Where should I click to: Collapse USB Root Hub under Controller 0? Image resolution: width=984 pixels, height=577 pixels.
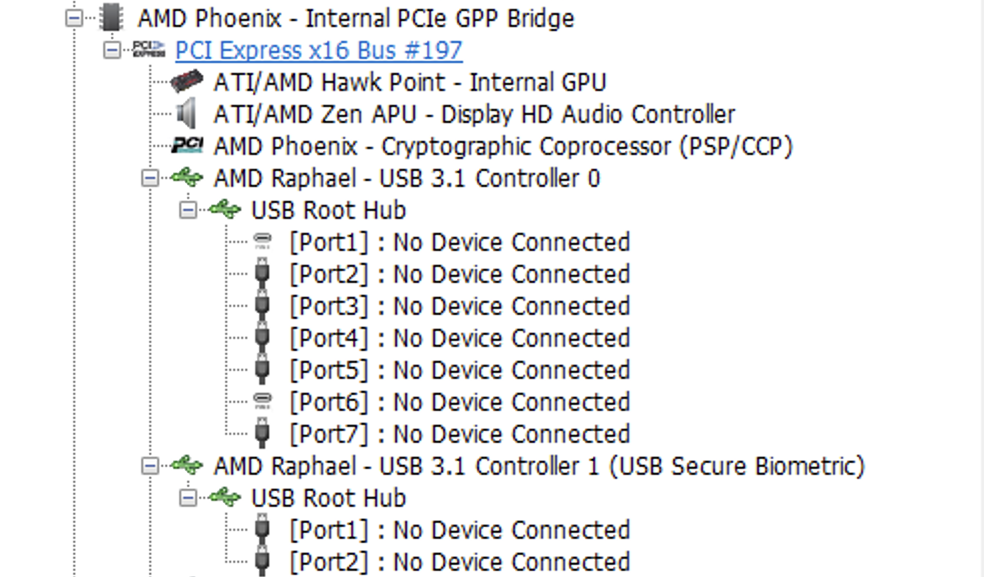click(x=188, y=210)
